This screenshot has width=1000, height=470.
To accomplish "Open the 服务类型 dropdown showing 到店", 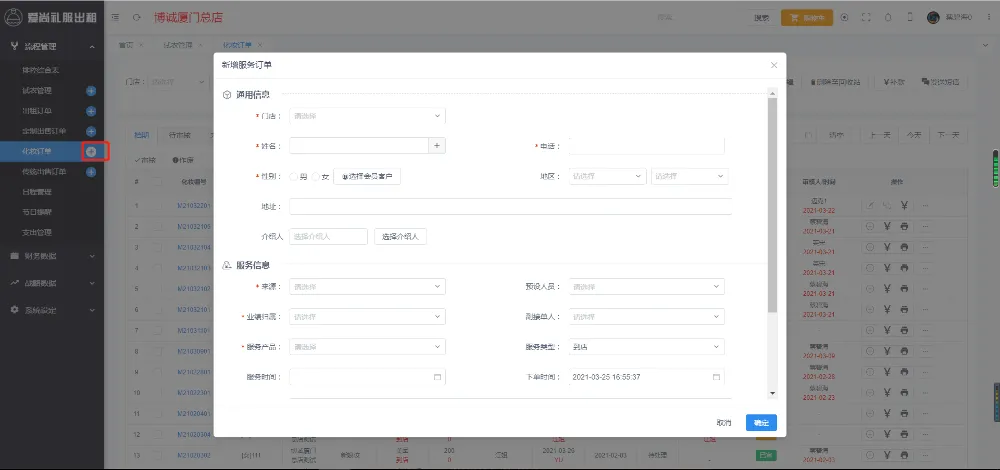I will coord(646,347).
